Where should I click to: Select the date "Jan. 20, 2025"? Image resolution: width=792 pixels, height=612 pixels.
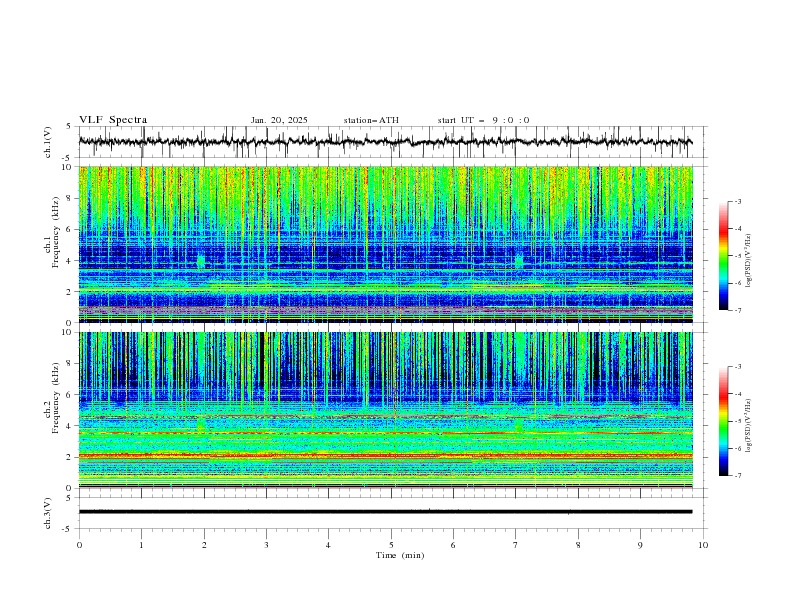click(279, 120)
